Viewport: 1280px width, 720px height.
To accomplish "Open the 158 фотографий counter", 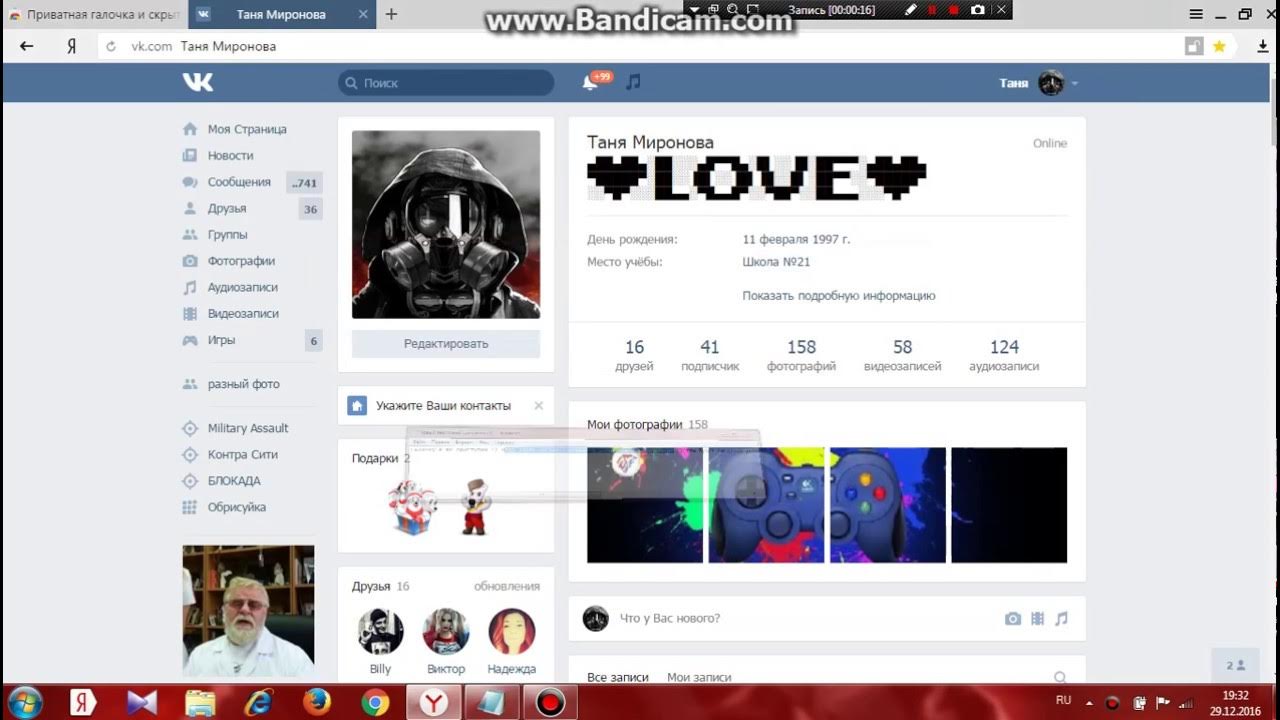I will tap(801, 355).
